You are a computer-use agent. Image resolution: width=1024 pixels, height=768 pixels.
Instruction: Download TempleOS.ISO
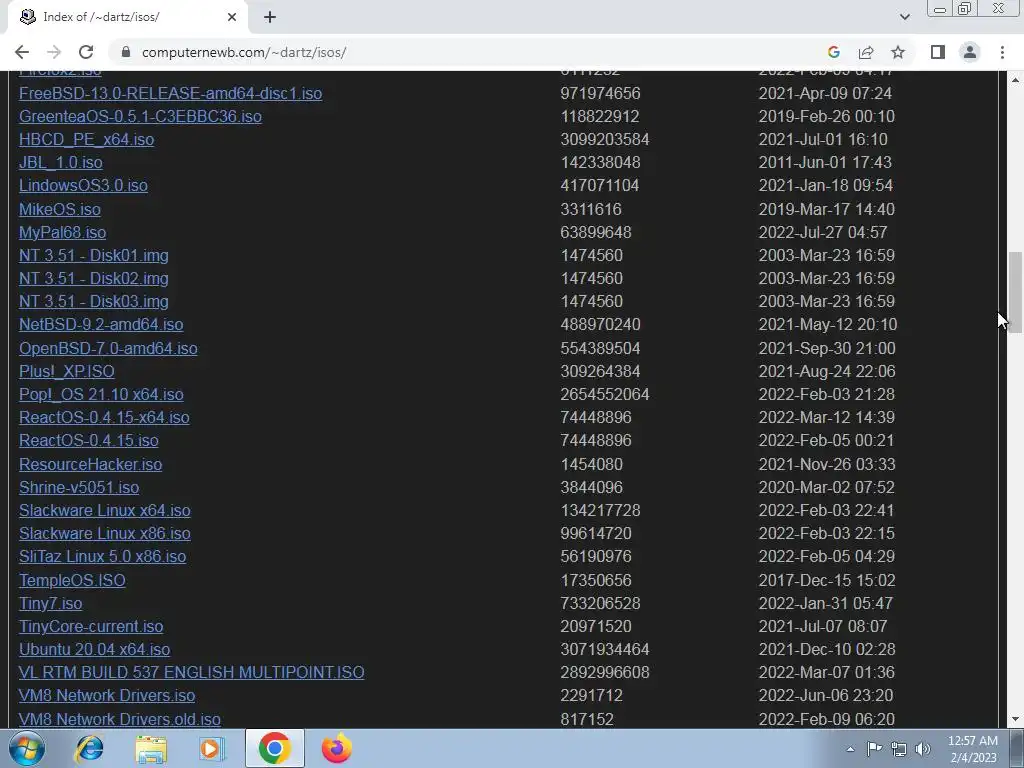(72, 580)
